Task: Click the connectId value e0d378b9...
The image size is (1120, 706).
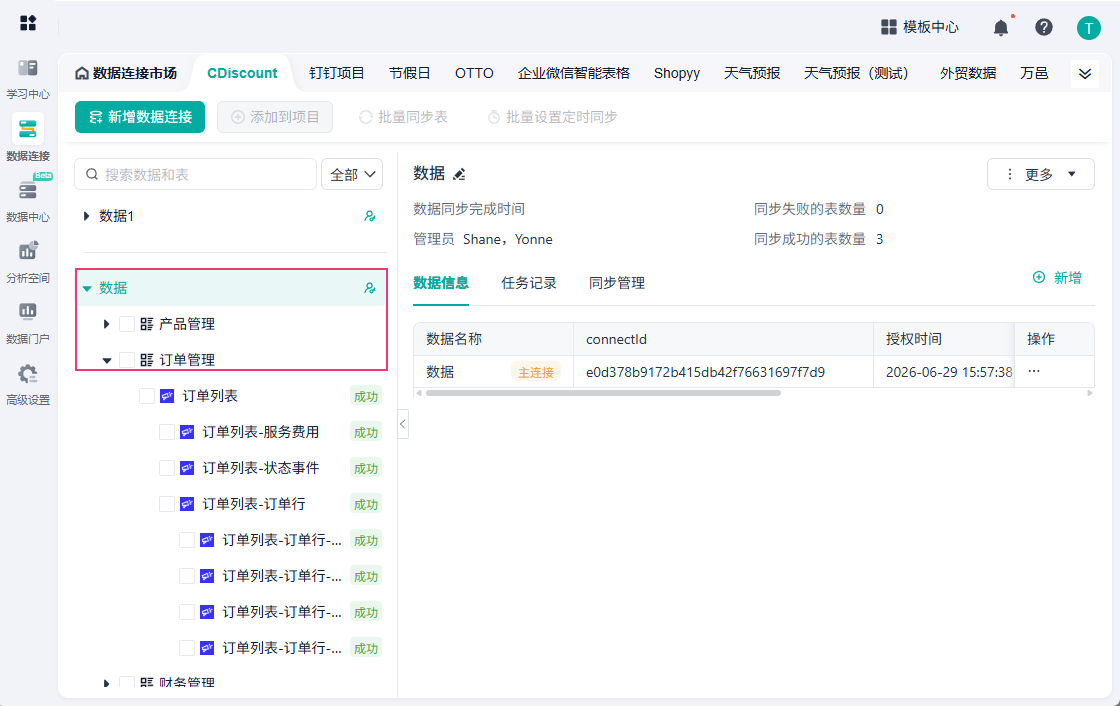Action: click(x=705, y=372)
